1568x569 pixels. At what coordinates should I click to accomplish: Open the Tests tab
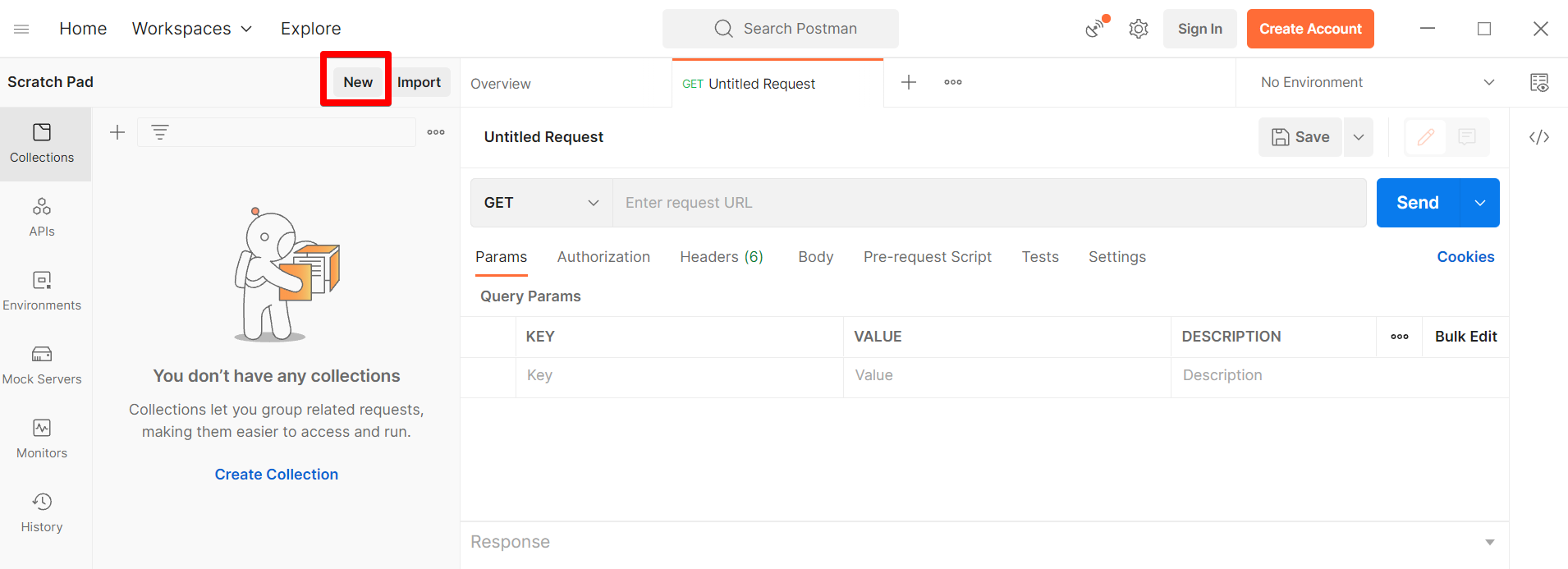[x=1040, y=257]
